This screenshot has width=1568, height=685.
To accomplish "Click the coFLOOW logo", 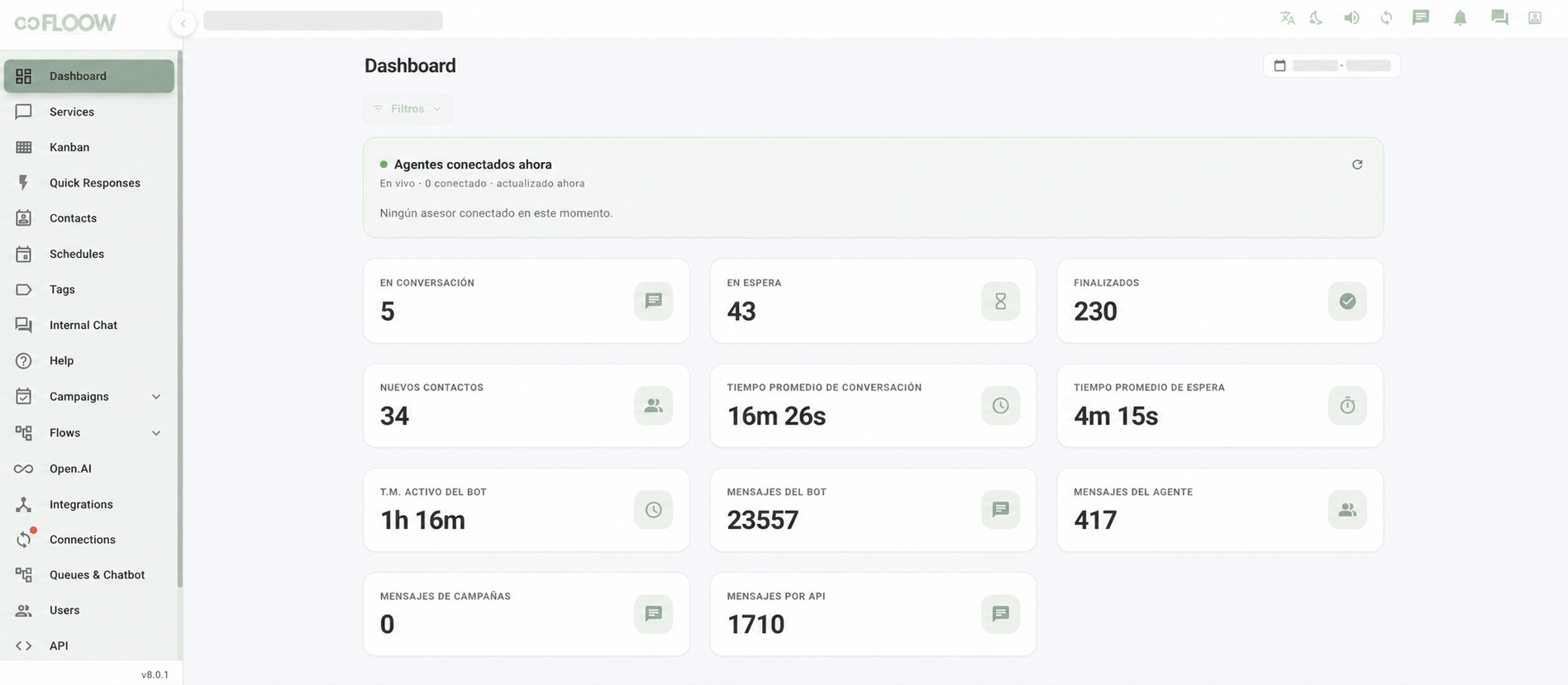I will pos(65,22).
